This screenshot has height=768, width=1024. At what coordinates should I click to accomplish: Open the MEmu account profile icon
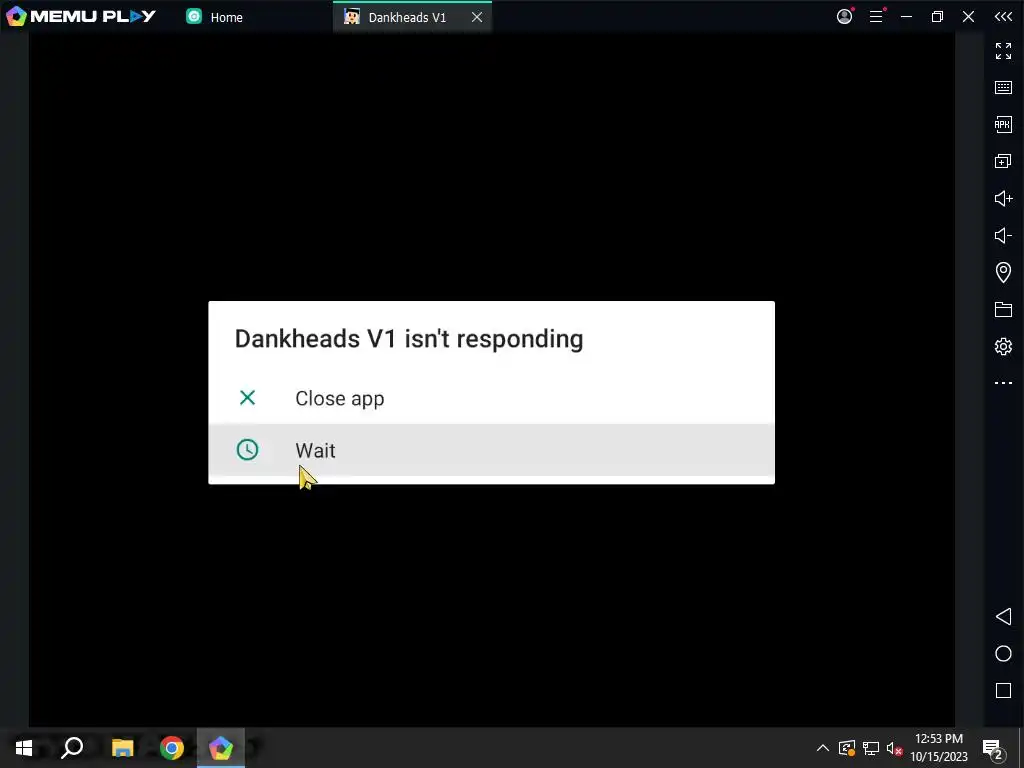coord(844,16)
